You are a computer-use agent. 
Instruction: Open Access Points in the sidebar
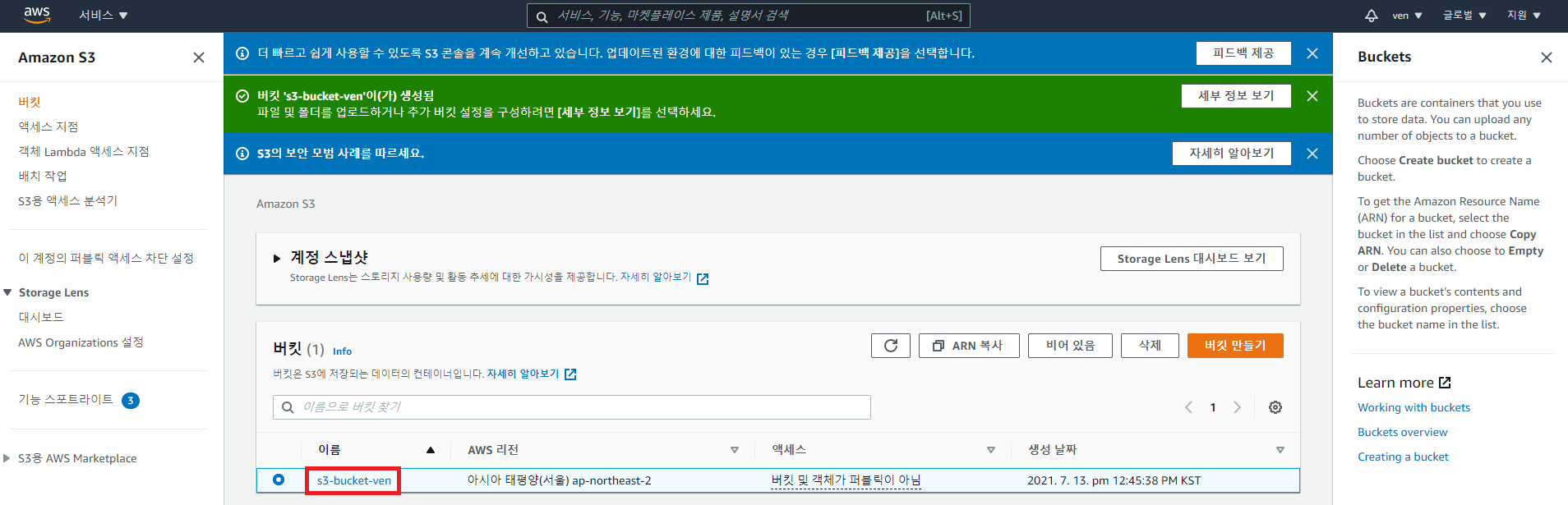tap(48, 127)
